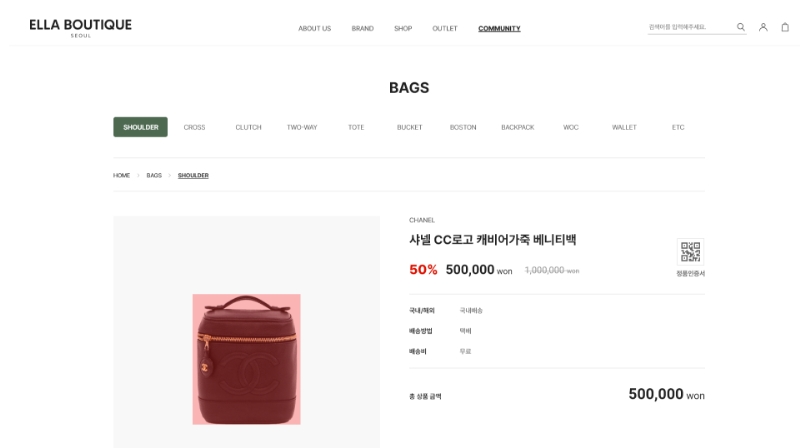Viewport: 800px width, 448px height.
Task: Click in the header search input field
Action: click(x=691, y=27)
